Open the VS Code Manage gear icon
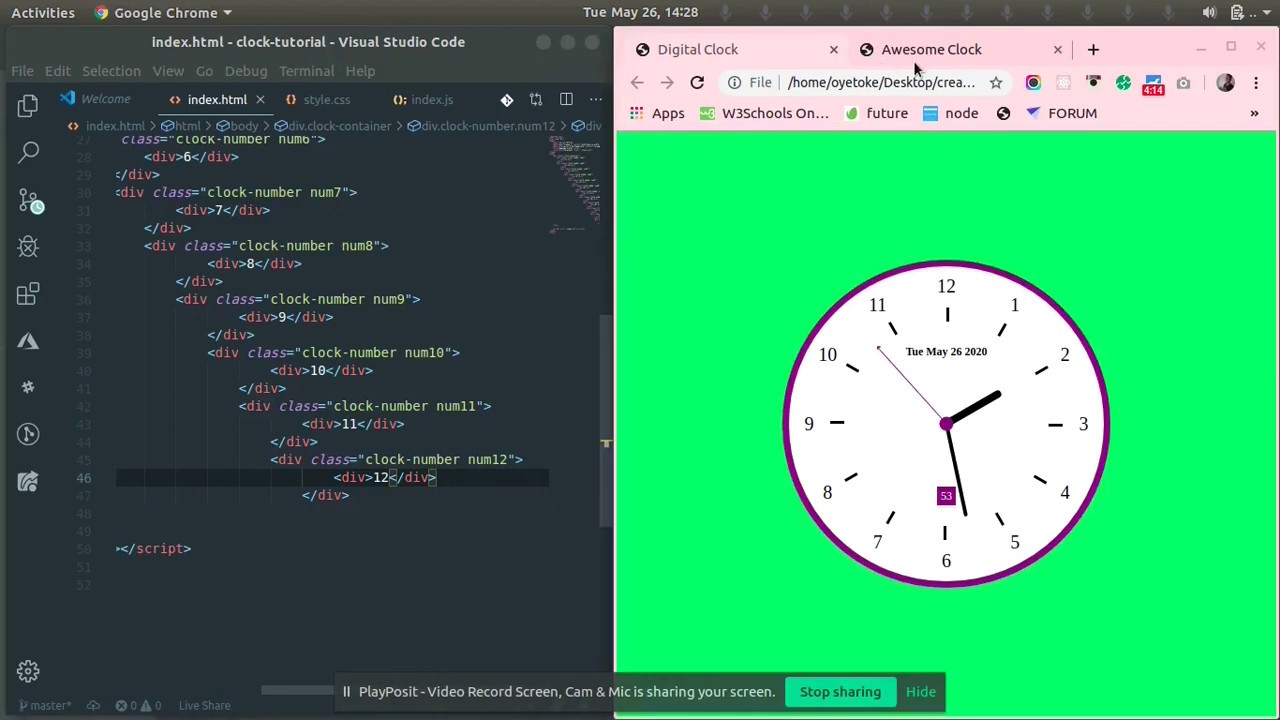The width and height of the screenshot is (1280, 720). (28, 671)
